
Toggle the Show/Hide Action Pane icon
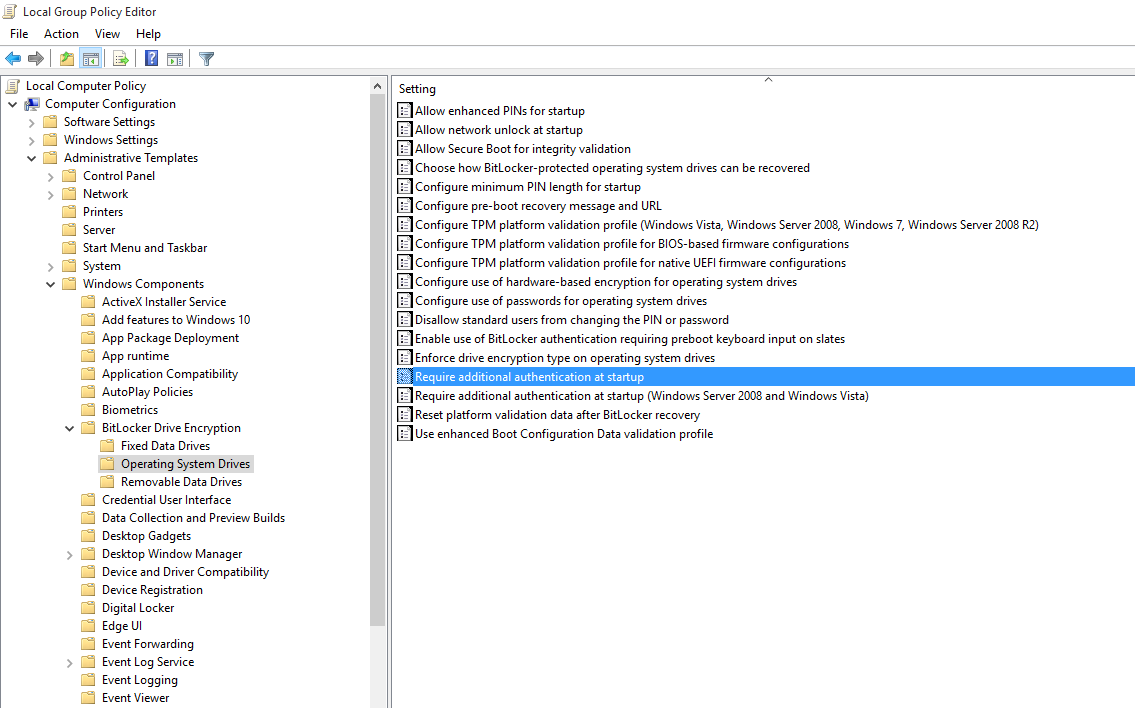pos(174,59)
